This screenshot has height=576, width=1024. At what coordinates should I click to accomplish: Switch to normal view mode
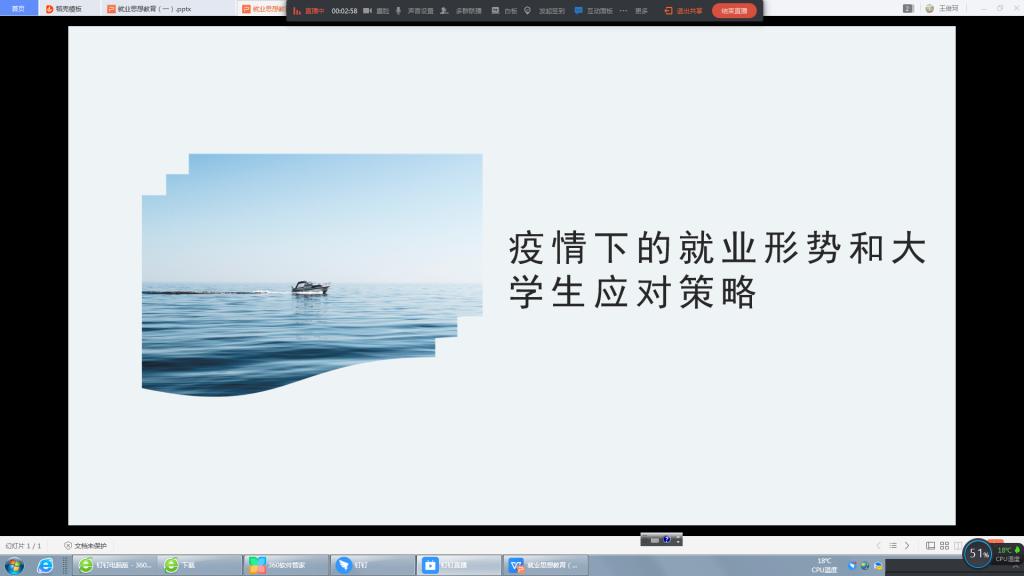(x=930, y=546)
